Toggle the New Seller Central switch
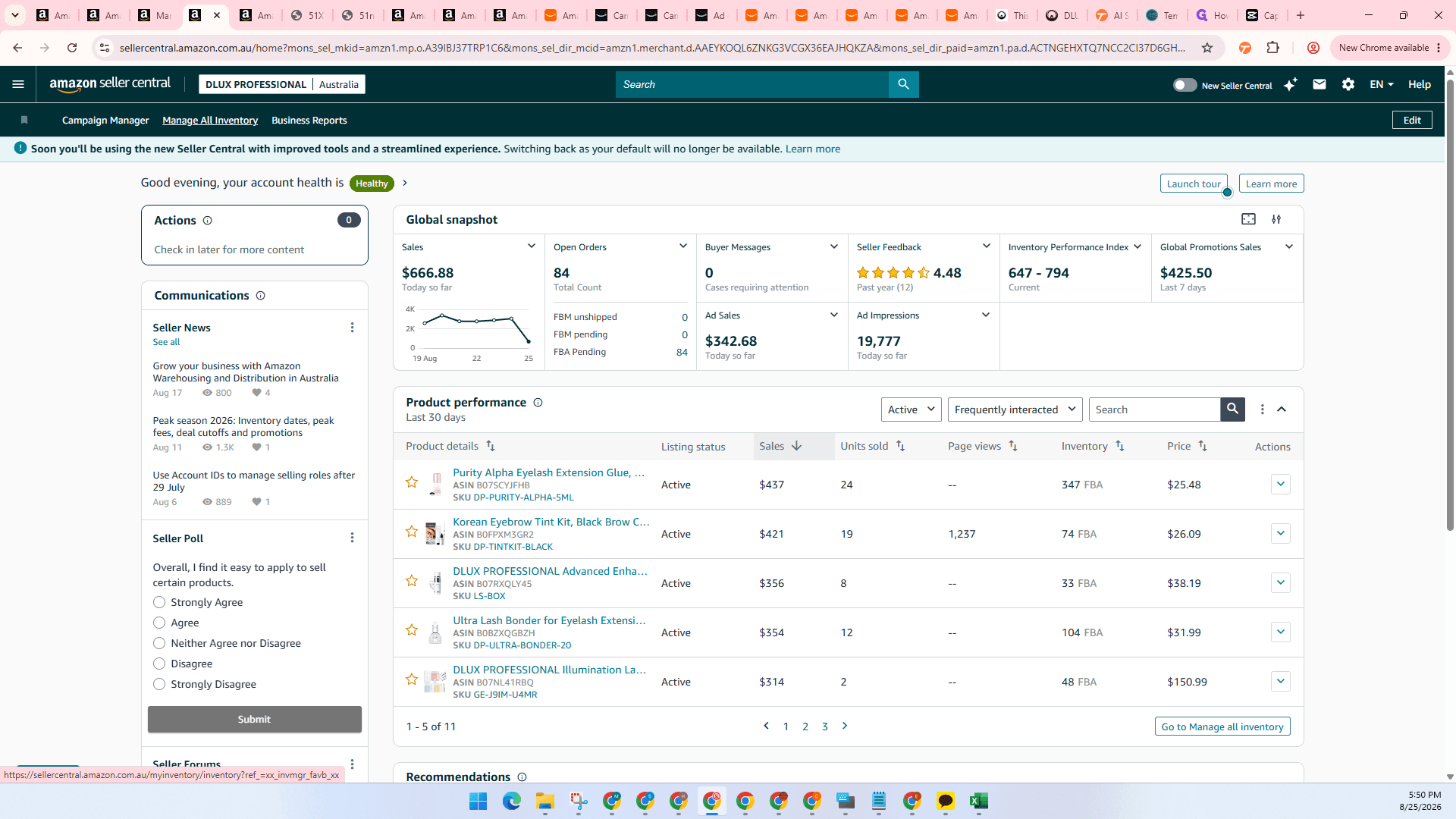The width and height of the screenshot is (1456, 819). click(x=1185, y=85)
